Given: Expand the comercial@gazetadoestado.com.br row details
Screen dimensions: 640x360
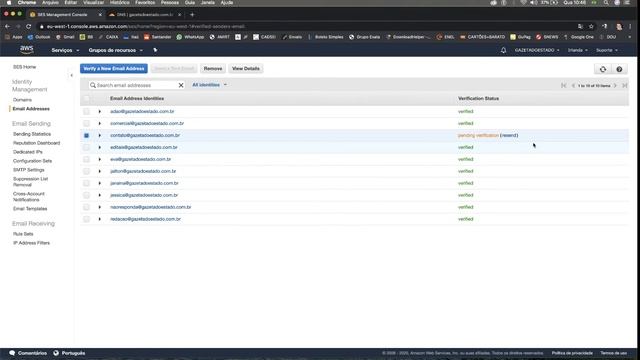Looking at the screenshot, I should point(100,123).
